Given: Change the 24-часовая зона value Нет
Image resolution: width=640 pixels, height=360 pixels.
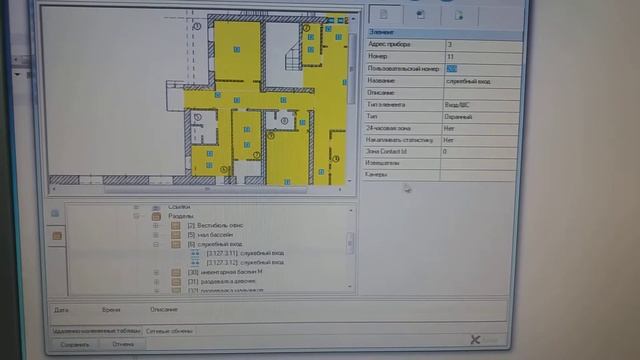Looking at the screenshot, I should pos(480,128).
